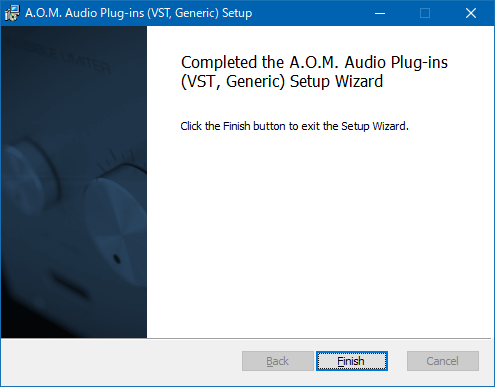Click the dark blue banner image
This screenshot has height=387, width=495.
click(74, 182)
